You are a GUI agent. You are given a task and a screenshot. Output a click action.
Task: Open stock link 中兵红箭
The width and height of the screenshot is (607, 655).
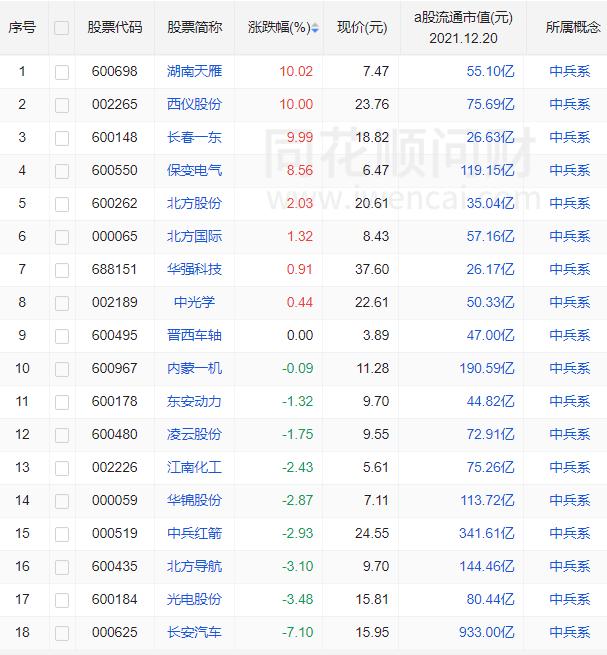[194, 533]
